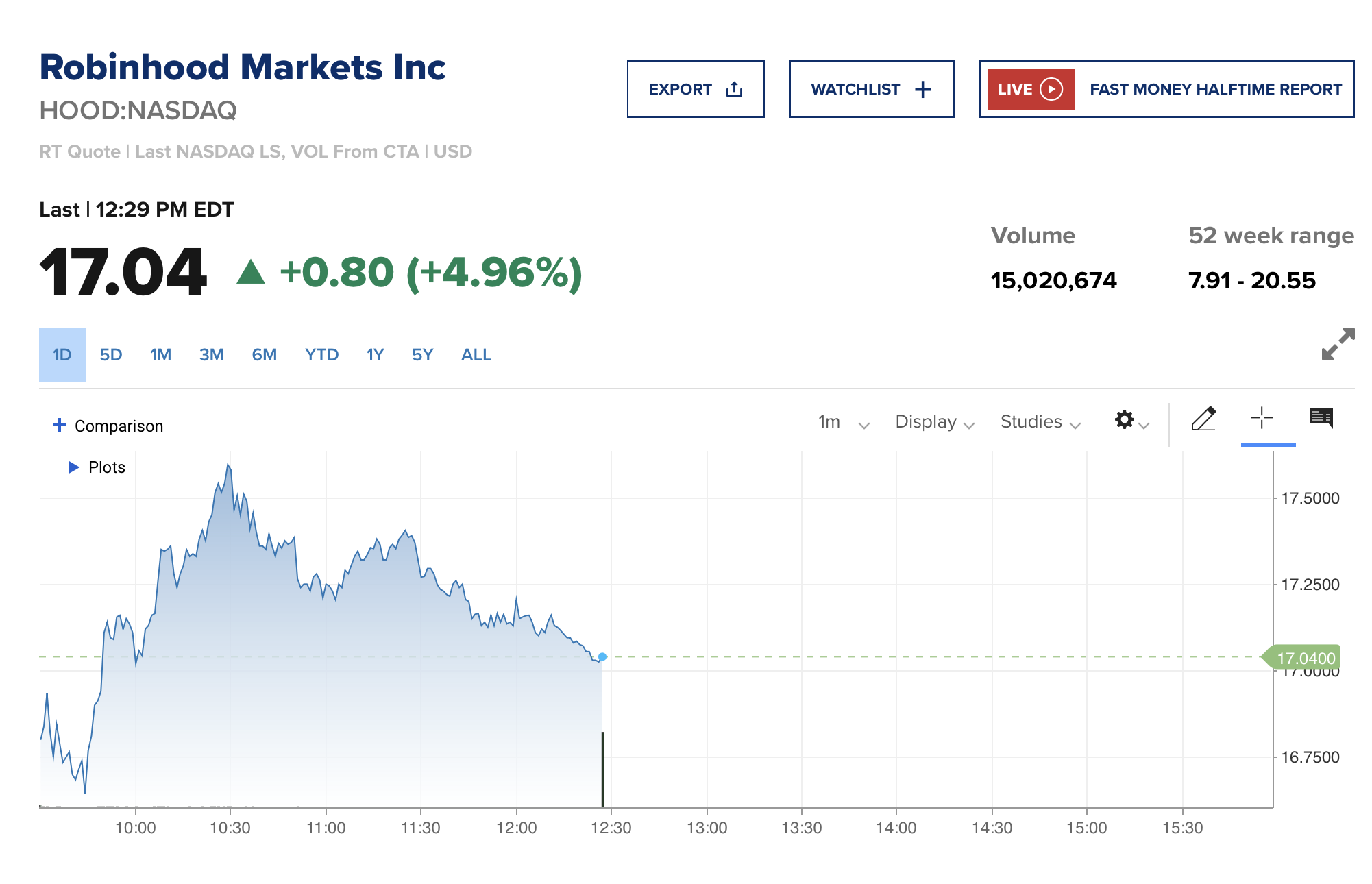1372x884 pixels.
Task: Open Fast Money Halftime Report link
Action: (1215, 89)
